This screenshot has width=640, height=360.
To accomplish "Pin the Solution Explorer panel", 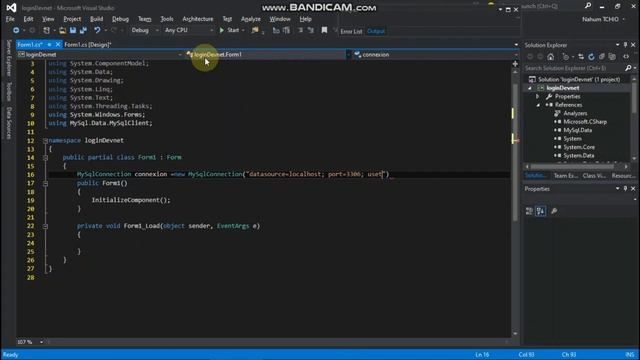I will click(x=625, y=45).
